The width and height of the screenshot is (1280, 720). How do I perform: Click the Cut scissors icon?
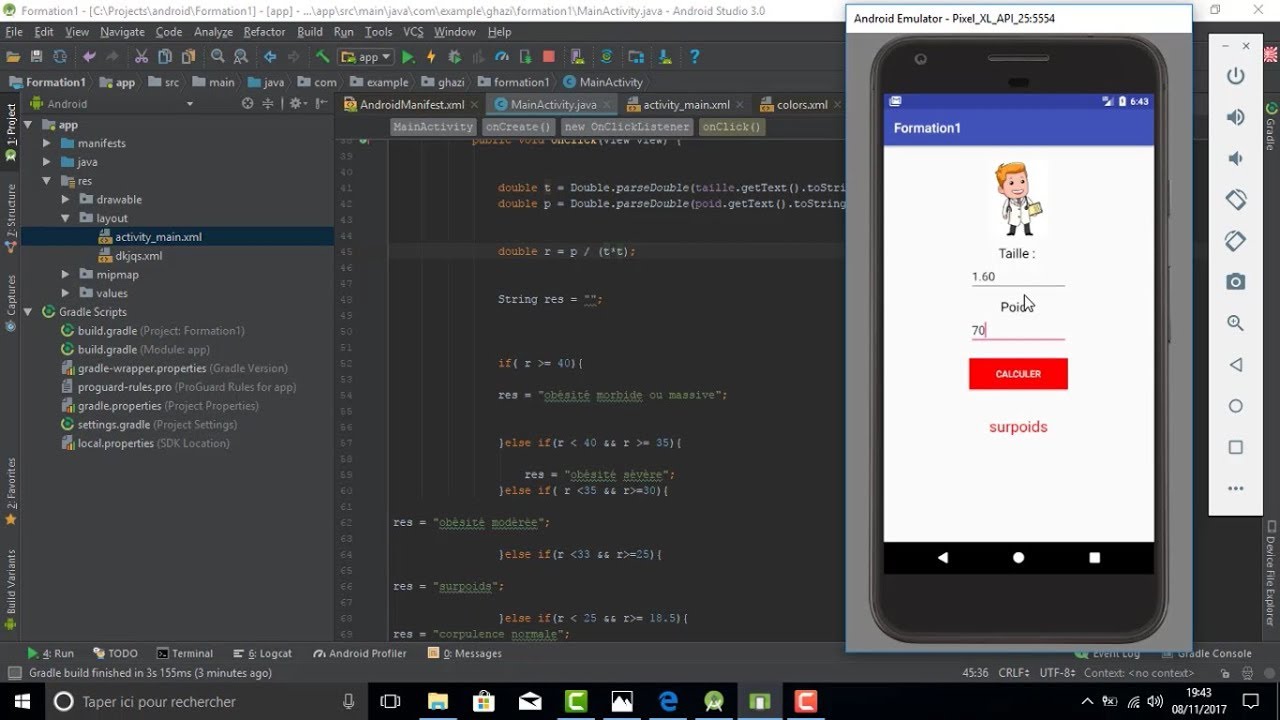tap(141, 57)
